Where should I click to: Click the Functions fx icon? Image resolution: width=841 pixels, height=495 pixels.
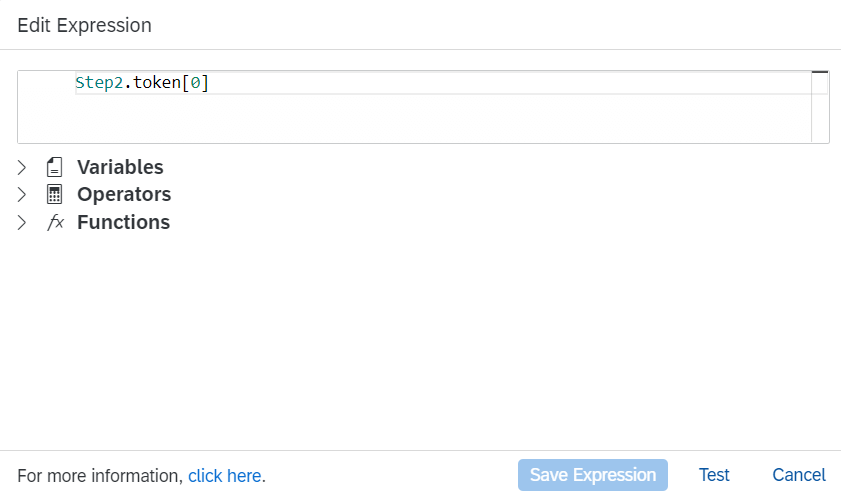tap(55, 222)
